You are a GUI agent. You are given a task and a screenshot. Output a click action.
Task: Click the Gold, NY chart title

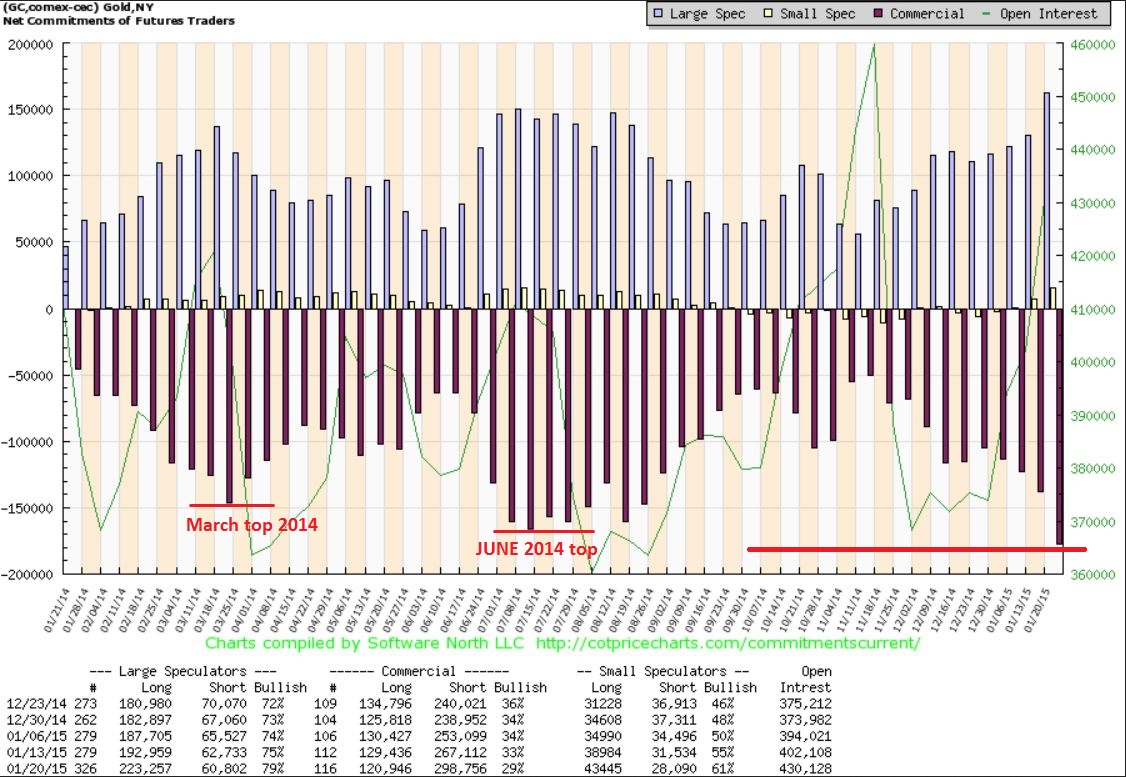point(82,7)
